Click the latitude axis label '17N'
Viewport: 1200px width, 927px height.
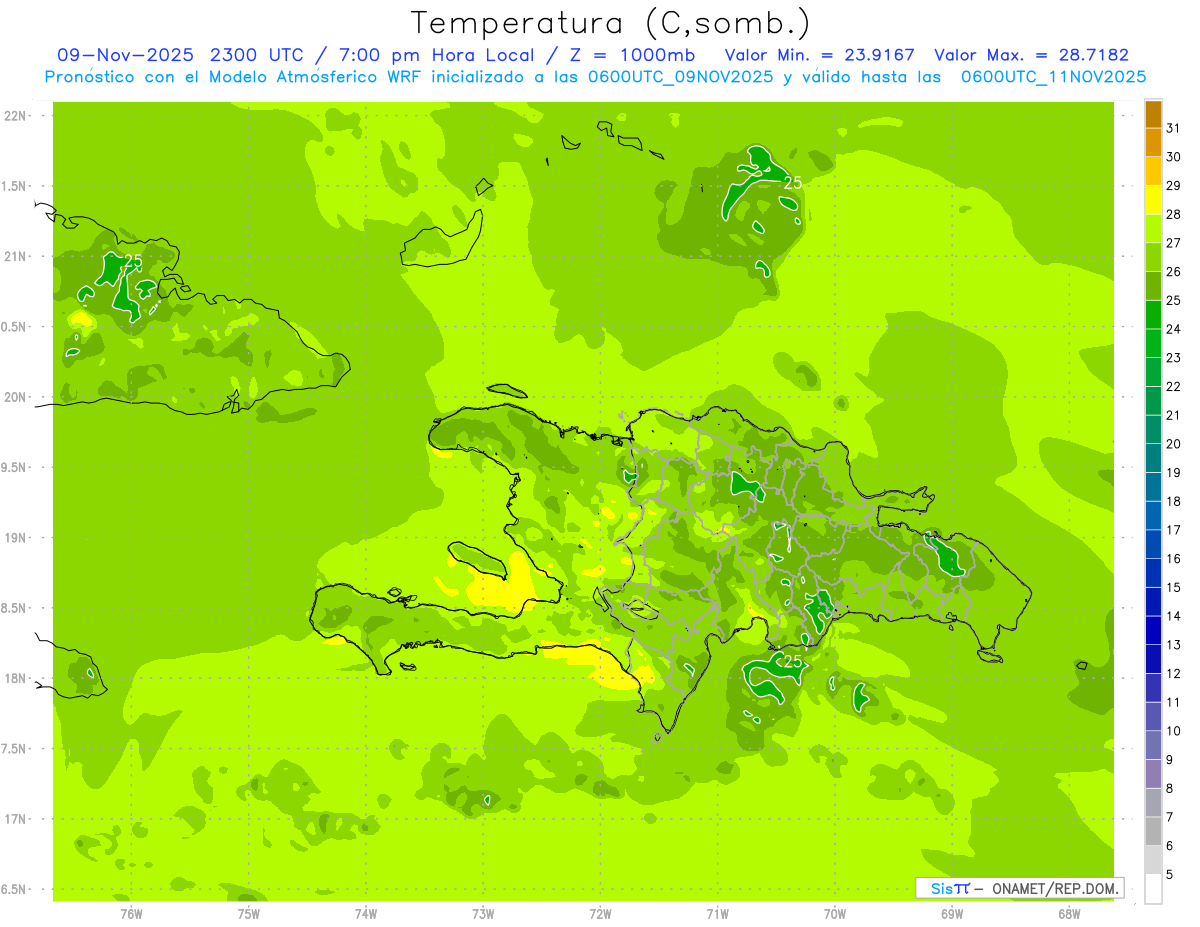[16, 819]
